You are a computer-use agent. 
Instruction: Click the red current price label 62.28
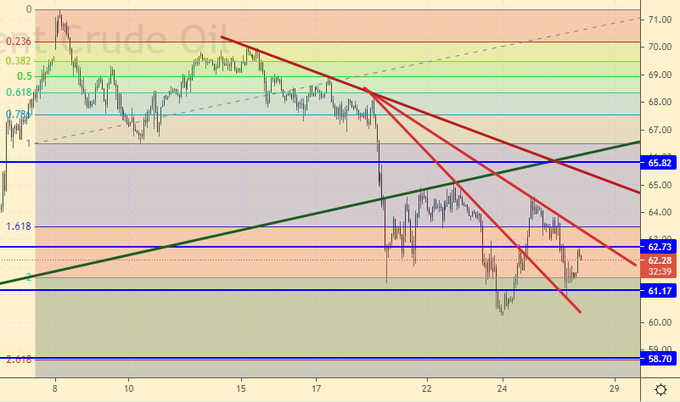pyautogui.click(x=658, y=261)
